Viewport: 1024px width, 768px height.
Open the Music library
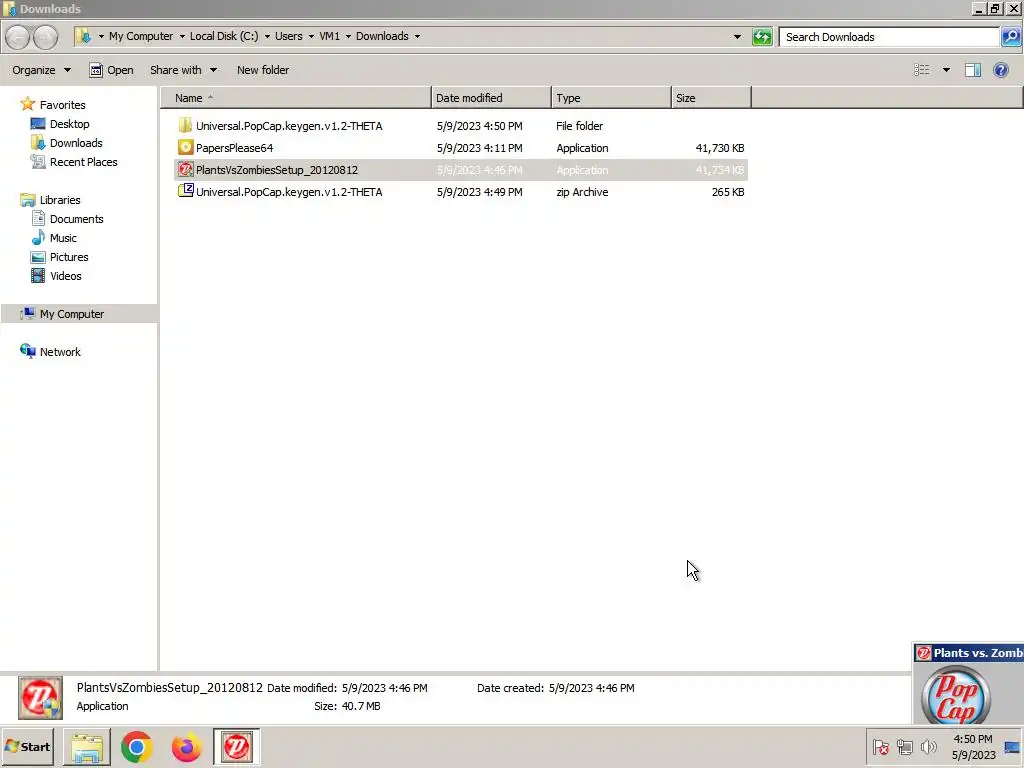[x=63, y=238]
